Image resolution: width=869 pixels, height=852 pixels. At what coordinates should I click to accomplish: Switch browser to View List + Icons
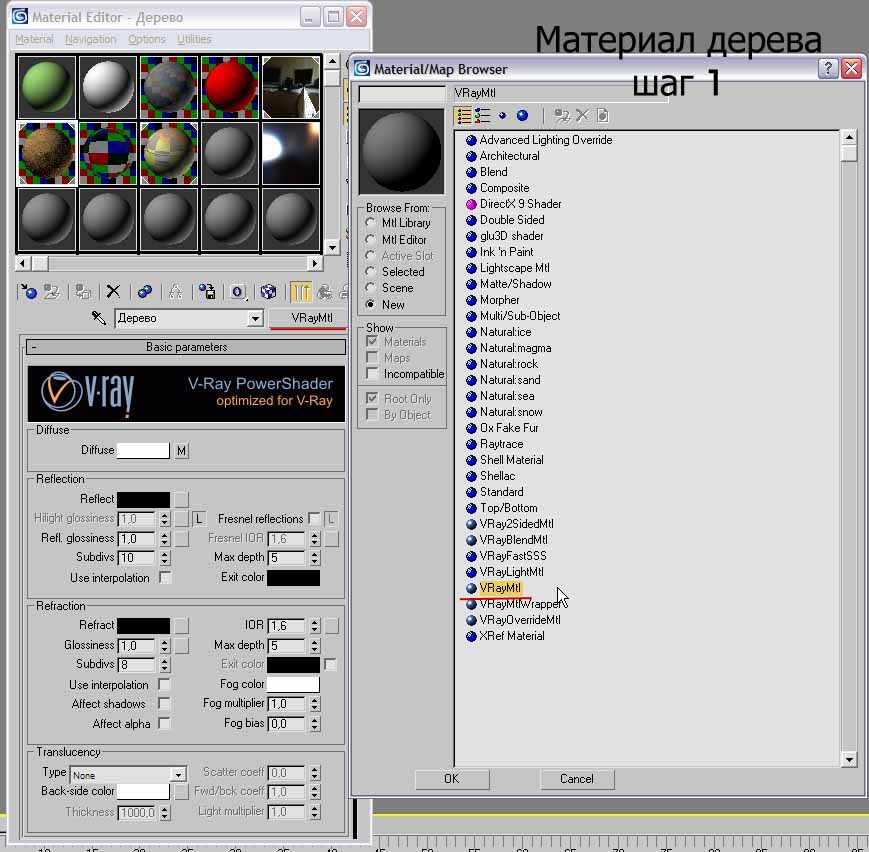click(x=482, y=116)
